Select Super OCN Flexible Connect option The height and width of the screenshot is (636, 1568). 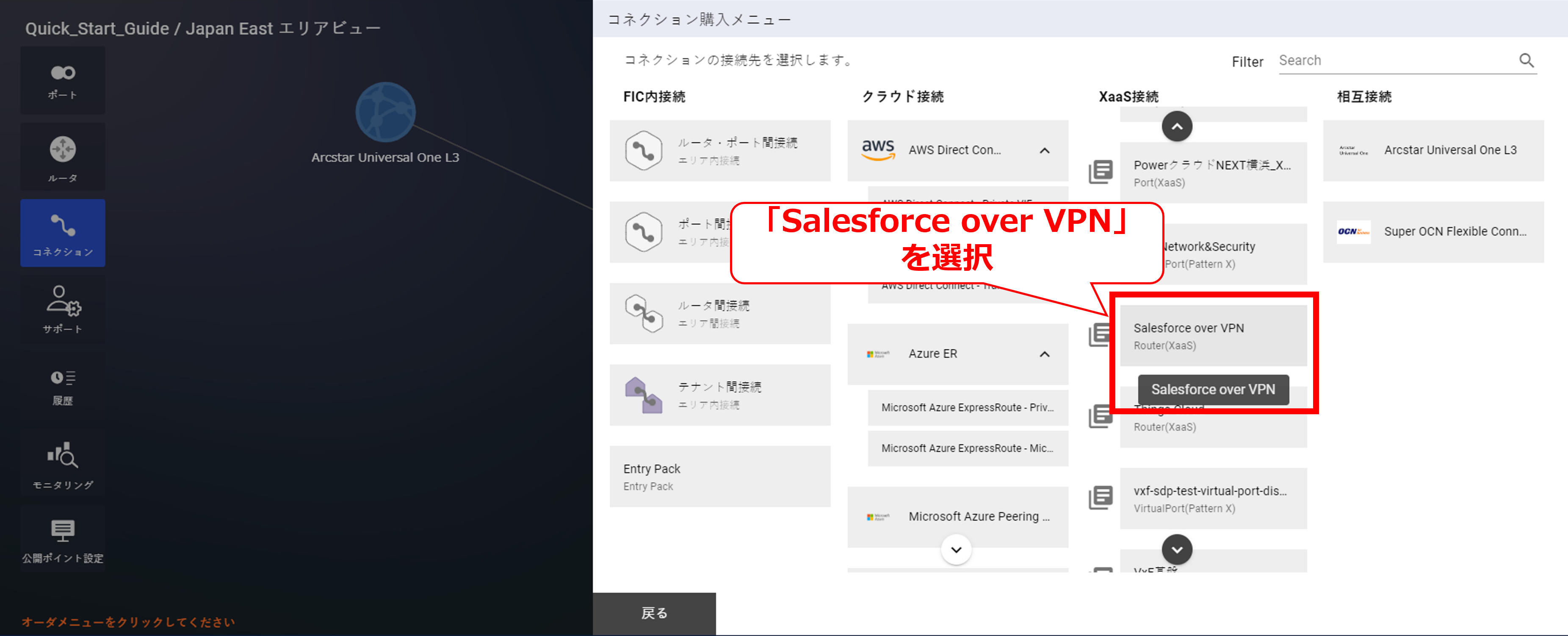(x=1433, y=231)
